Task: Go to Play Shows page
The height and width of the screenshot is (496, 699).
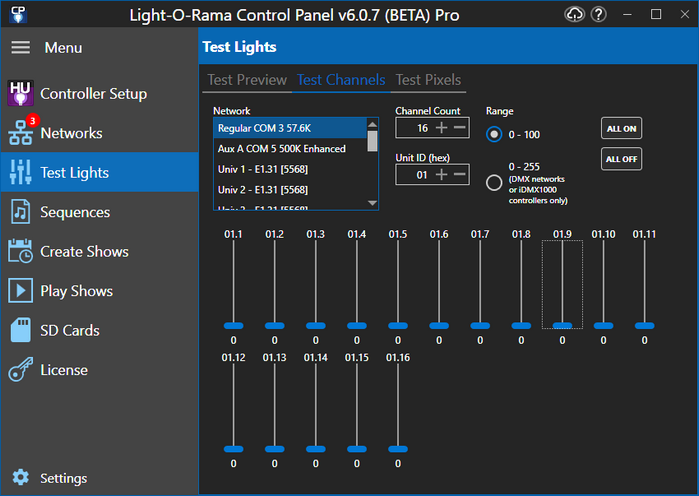Action: tap(76, 291)
